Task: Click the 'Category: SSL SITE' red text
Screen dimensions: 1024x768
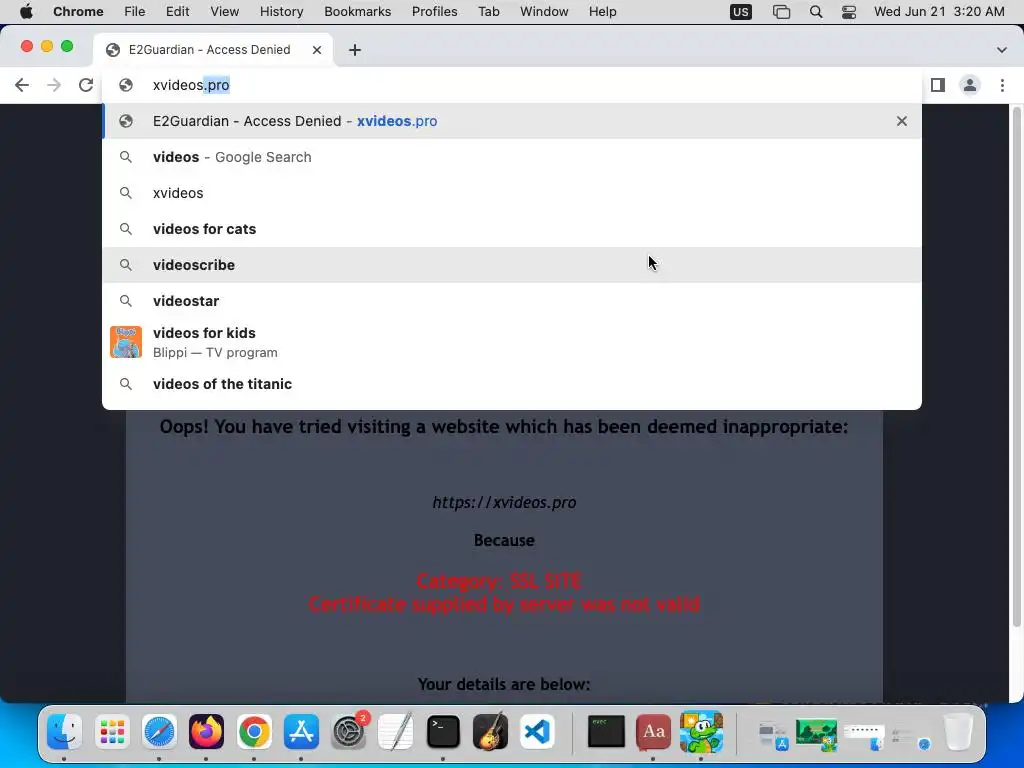Action: tap(499, 581)
